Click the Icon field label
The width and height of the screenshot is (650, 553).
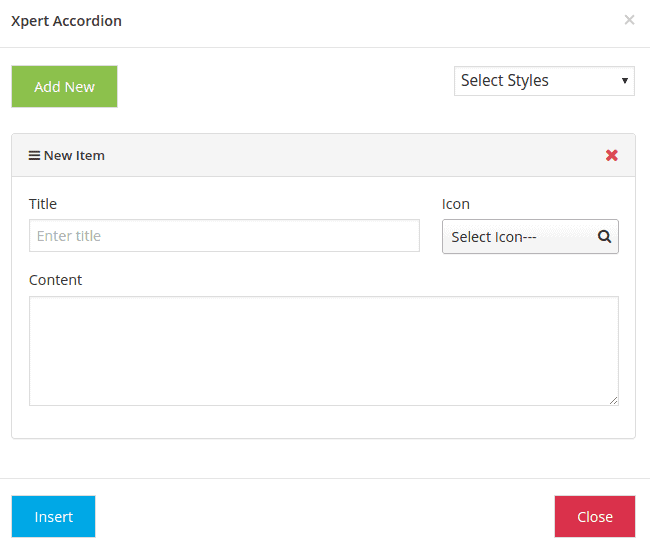coord(455,204)
